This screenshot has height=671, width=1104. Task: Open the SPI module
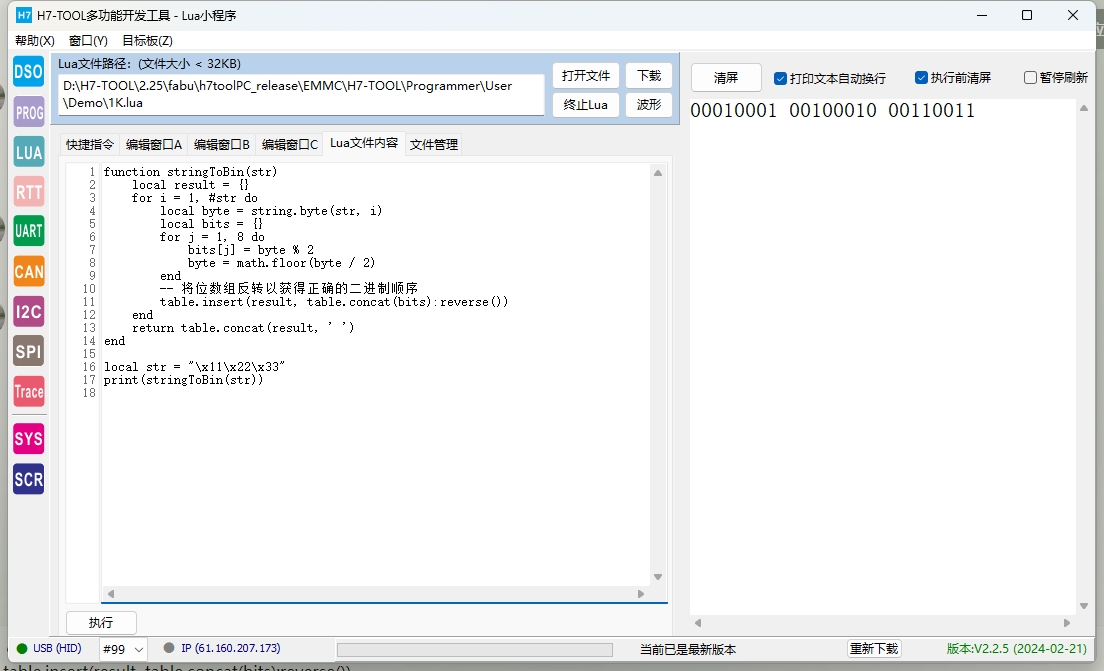tap(29, 351)
